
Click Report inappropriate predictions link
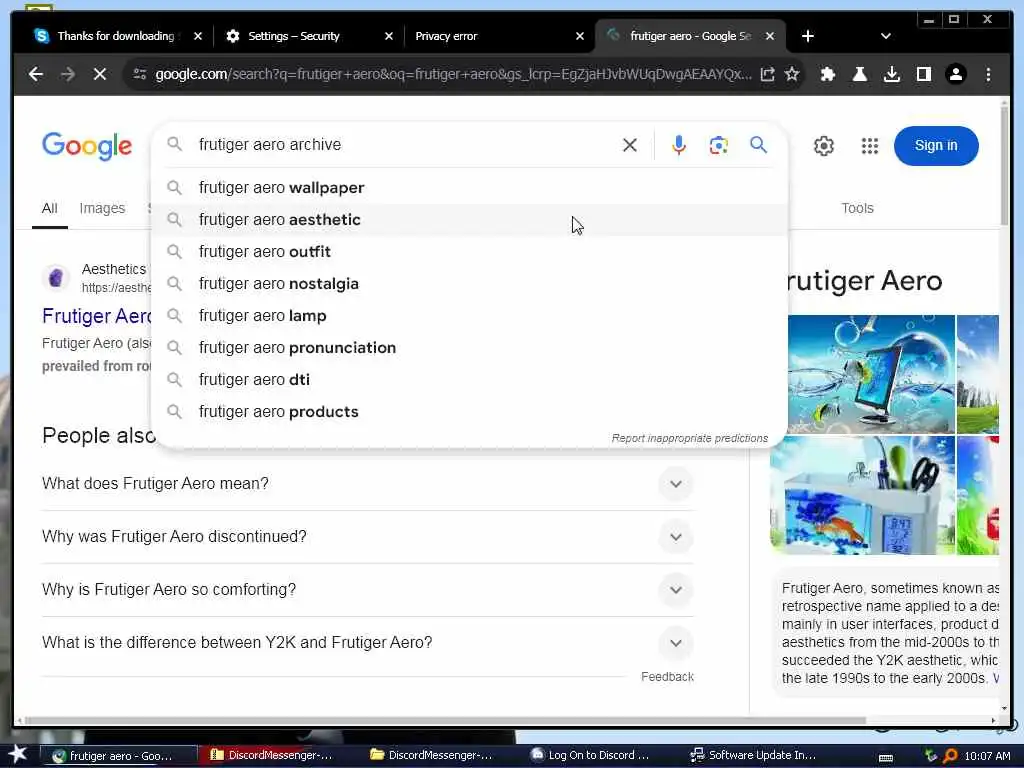(690, 438)
